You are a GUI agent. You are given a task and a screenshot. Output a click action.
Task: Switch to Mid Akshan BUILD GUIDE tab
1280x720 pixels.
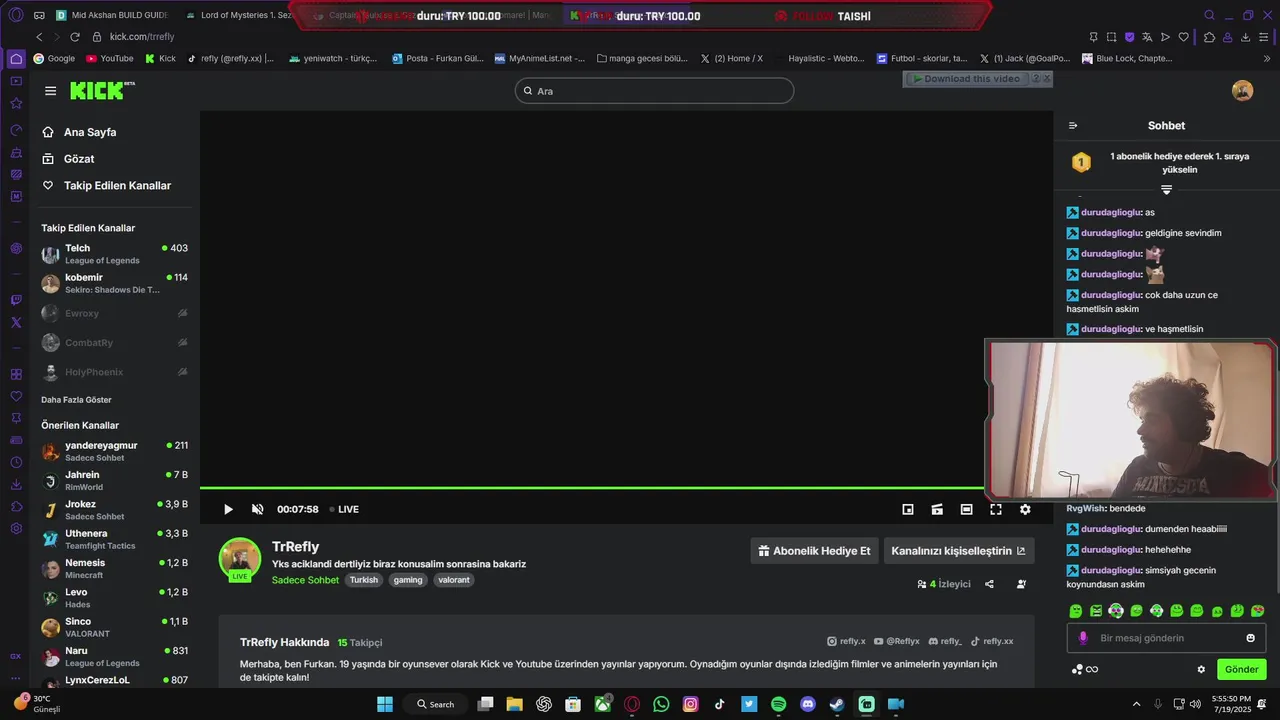112,16
